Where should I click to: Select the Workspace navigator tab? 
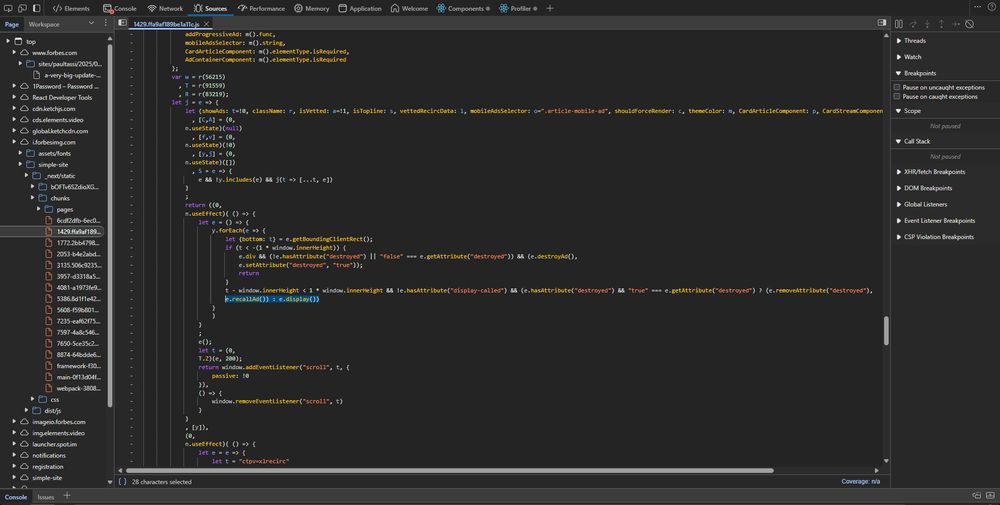[44, 24]
